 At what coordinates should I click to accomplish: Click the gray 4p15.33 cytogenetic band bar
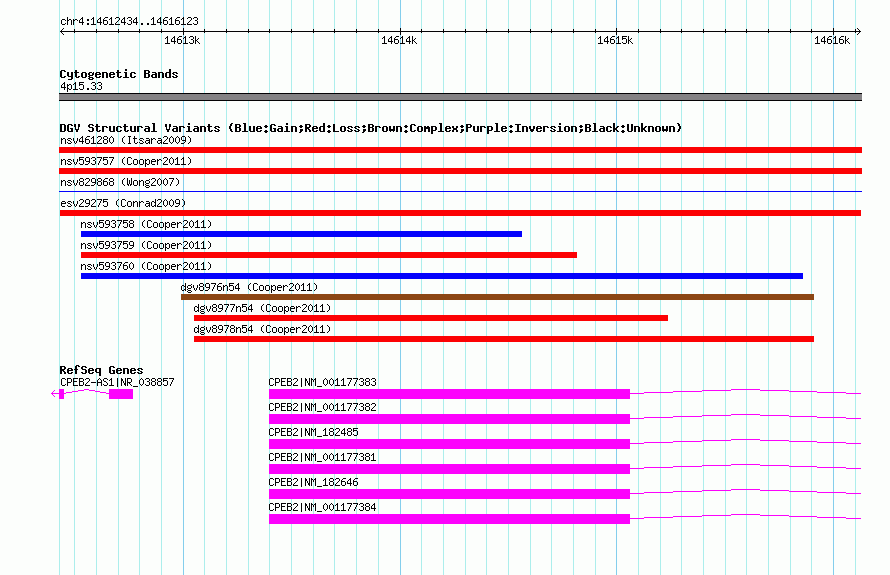(x=460, y=97)
